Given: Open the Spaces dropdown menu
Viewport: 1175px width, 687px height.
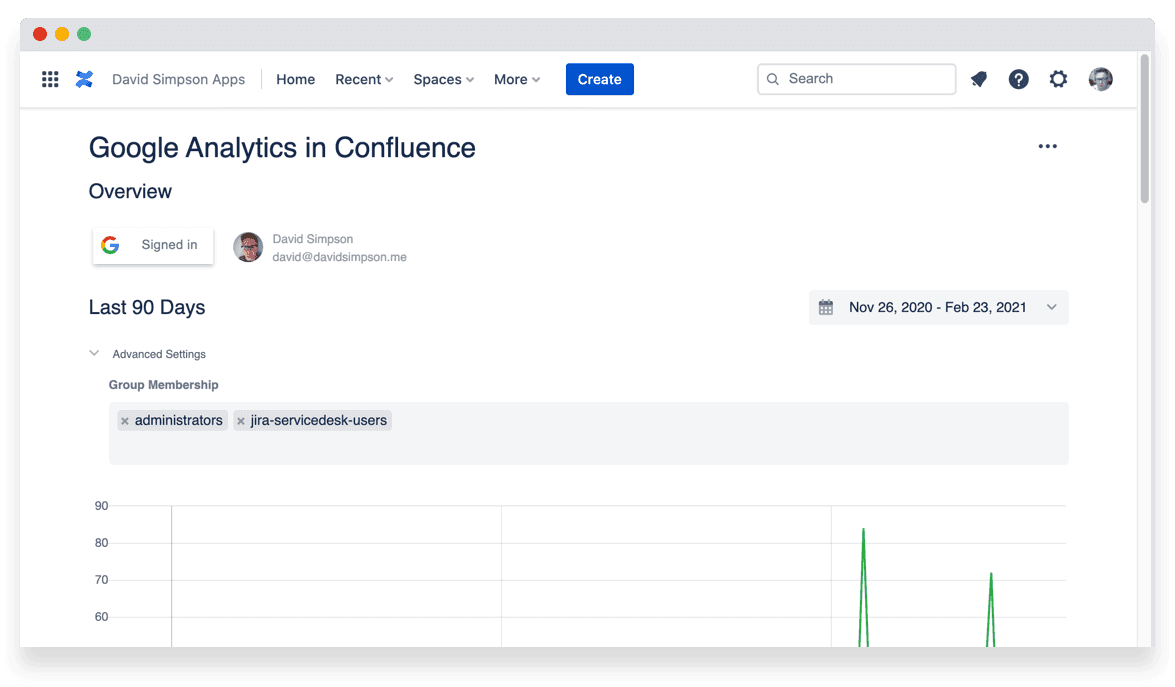Looking at the screenshot, I should click(x=444, y=79).
